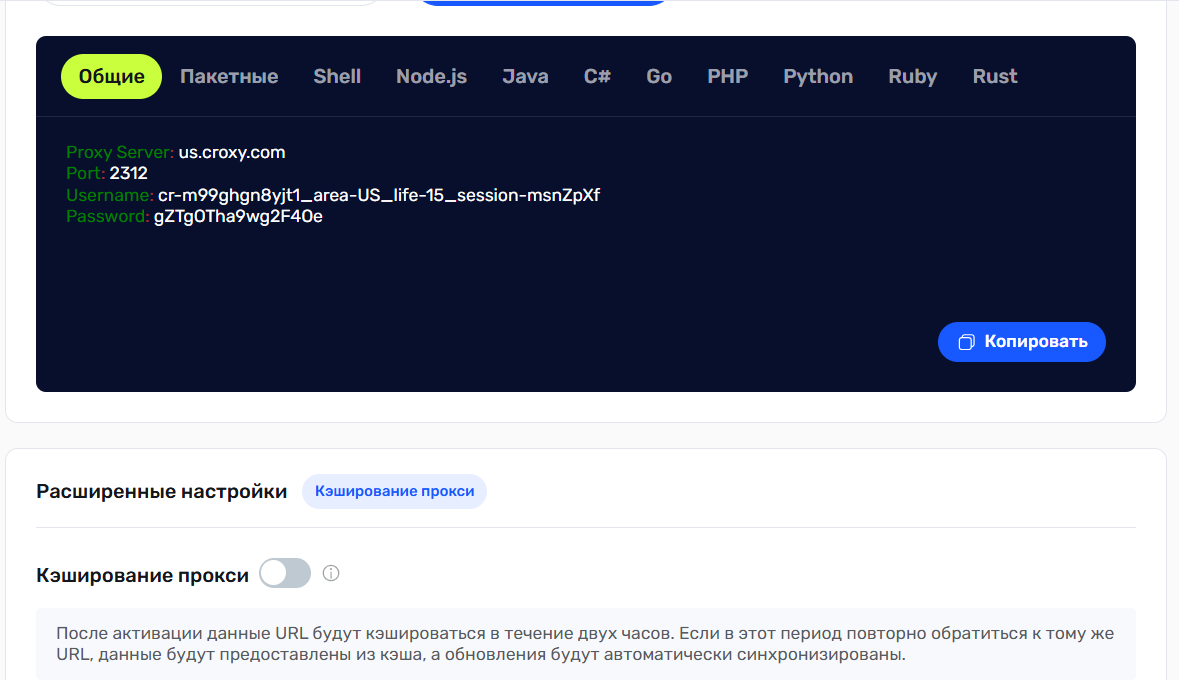This screenshot has height=680, width=1179.
Task: Select the Shell code tab
Action: pyautogui.click(x=337, y=77)
